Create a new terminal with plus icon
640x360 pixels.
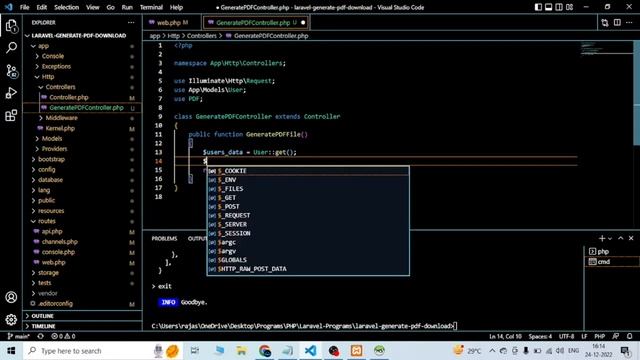point(602,238)
